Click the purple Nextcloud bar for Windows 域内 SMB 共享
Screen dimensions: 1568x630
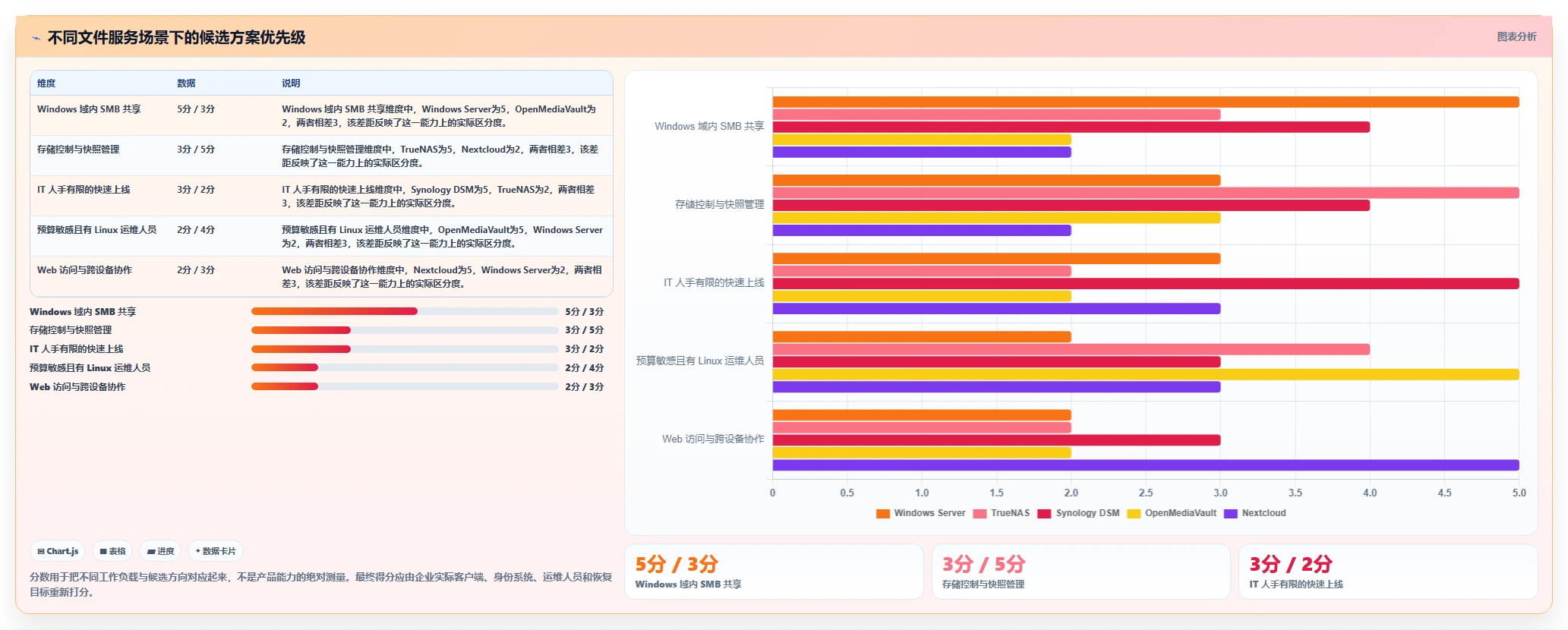(922, 152)
